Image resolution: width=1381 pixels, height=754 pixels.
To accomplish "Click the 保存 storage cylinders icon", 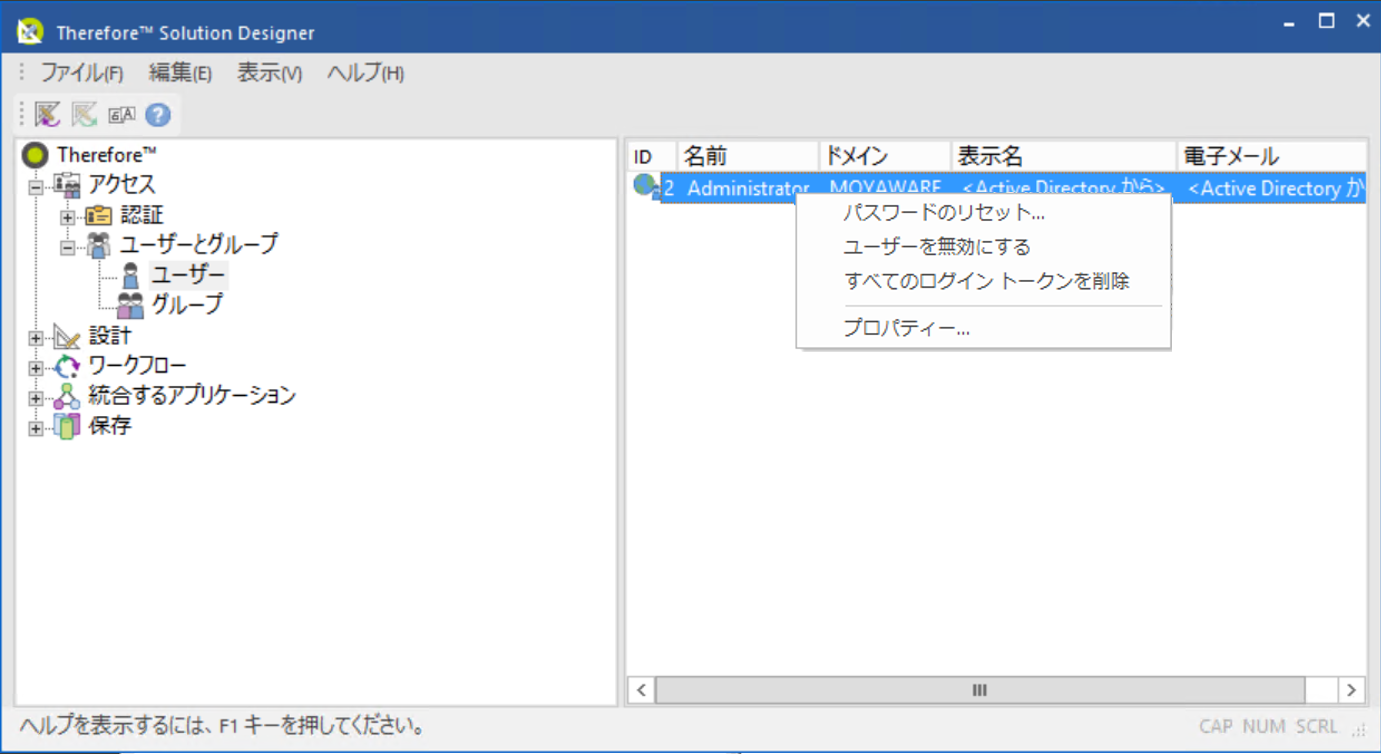I will pos(67,427).
